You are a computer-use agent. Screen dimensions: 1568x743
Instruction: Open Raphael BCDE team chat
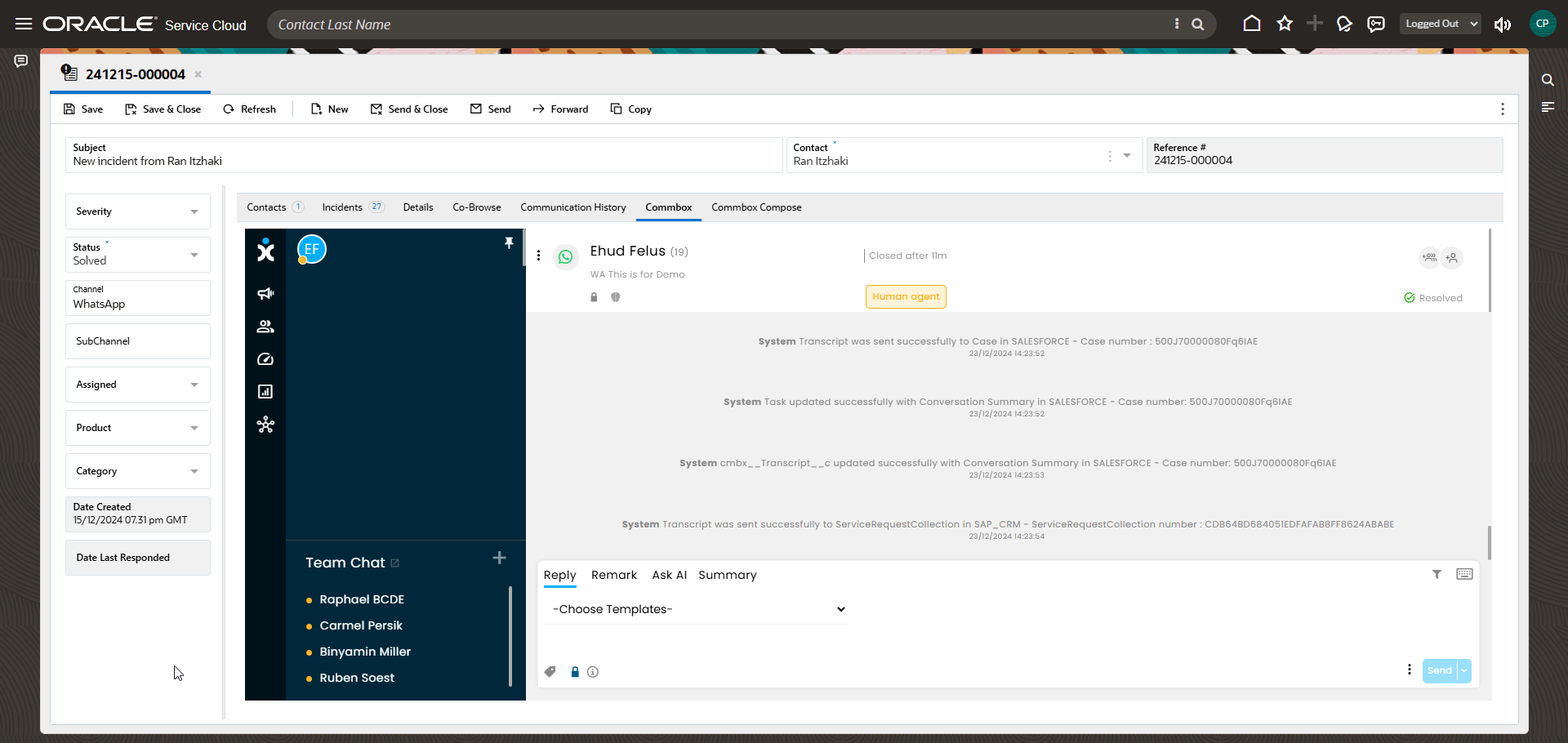(x=362, y=599)
